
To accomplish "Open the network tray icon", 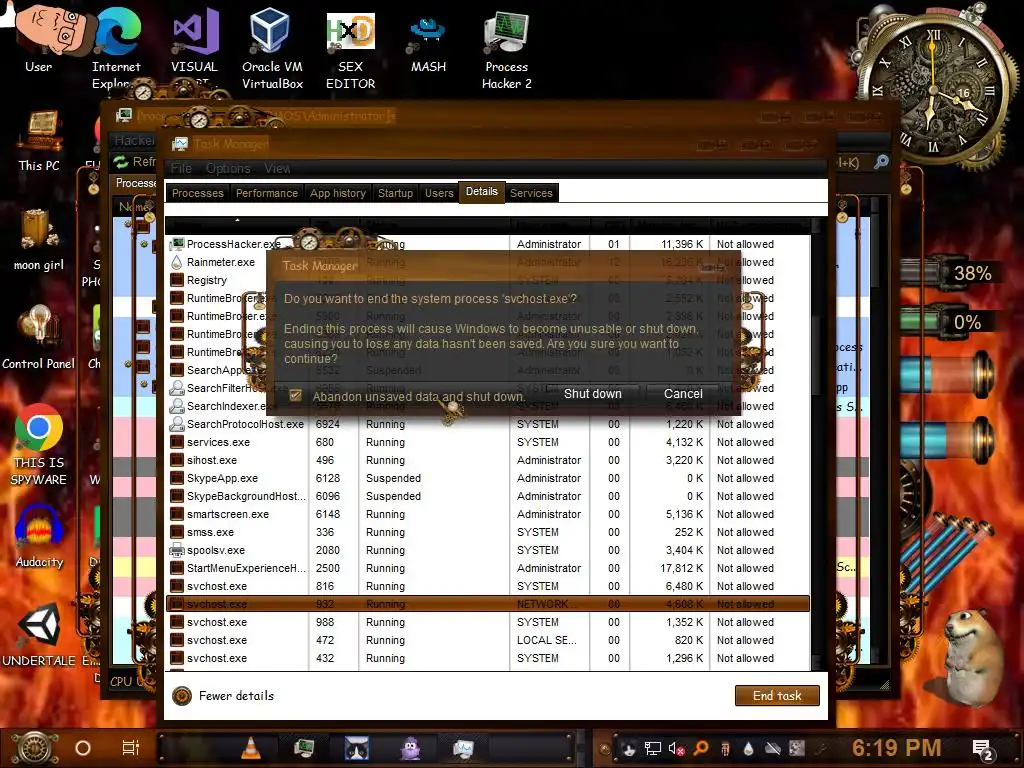I will (652, 748).
